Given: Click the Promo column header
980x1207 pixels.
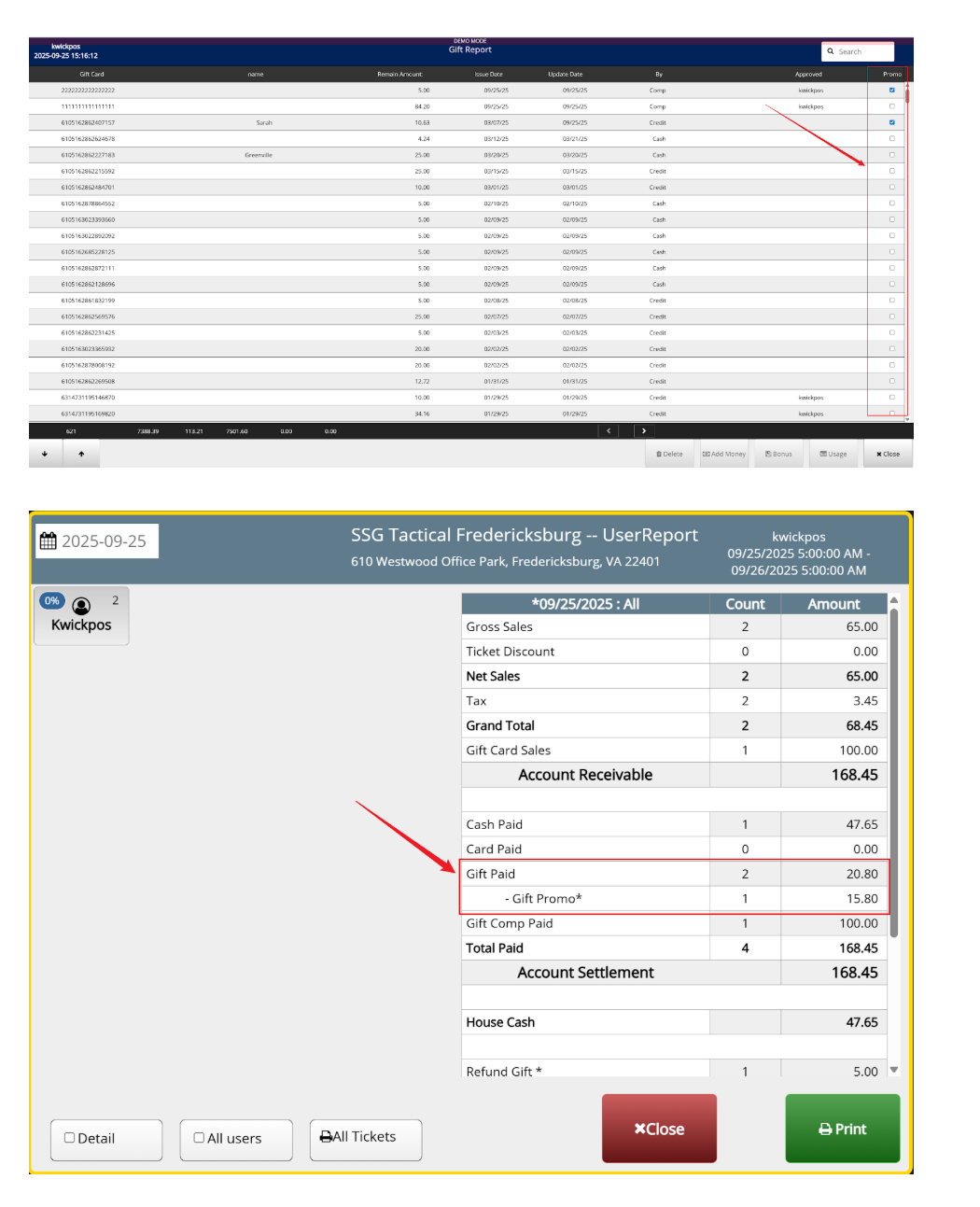Looking at the screenshot, I should point(891,74).
